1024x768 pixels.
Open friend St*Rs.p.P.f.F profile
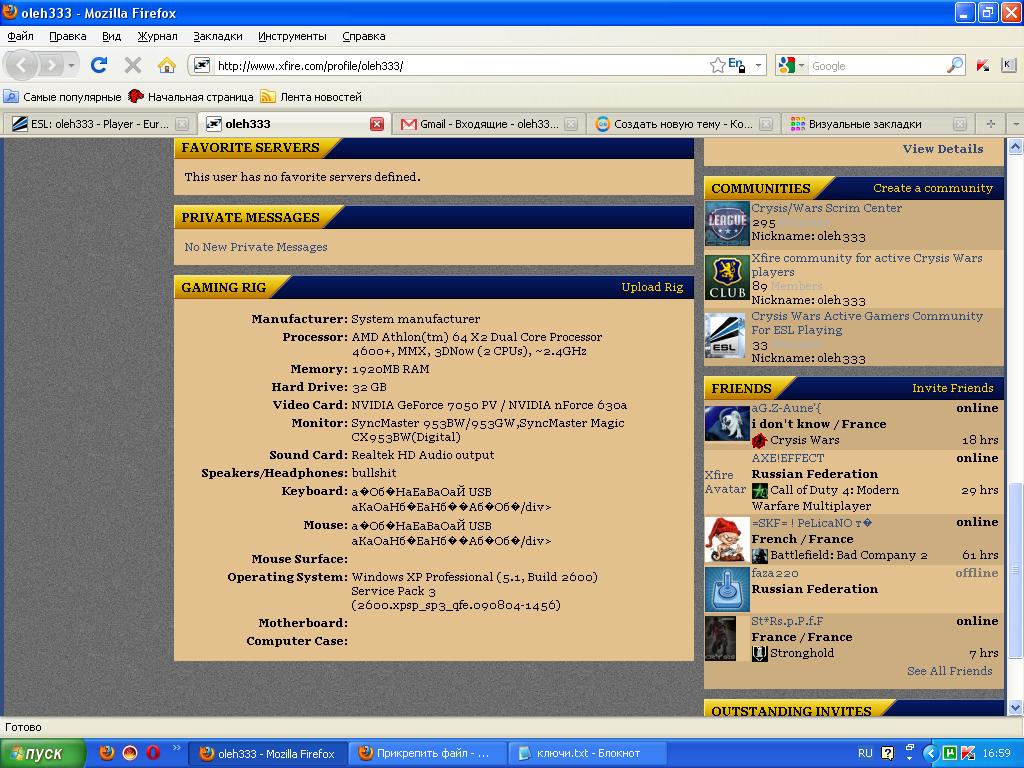tap(787, 621)
